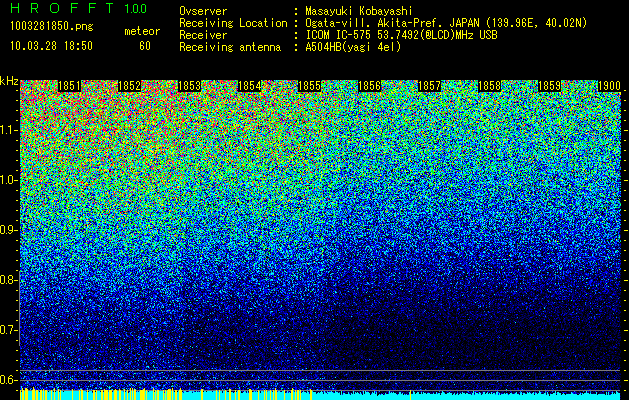Click the 1859 time marker

click(550, 86)
